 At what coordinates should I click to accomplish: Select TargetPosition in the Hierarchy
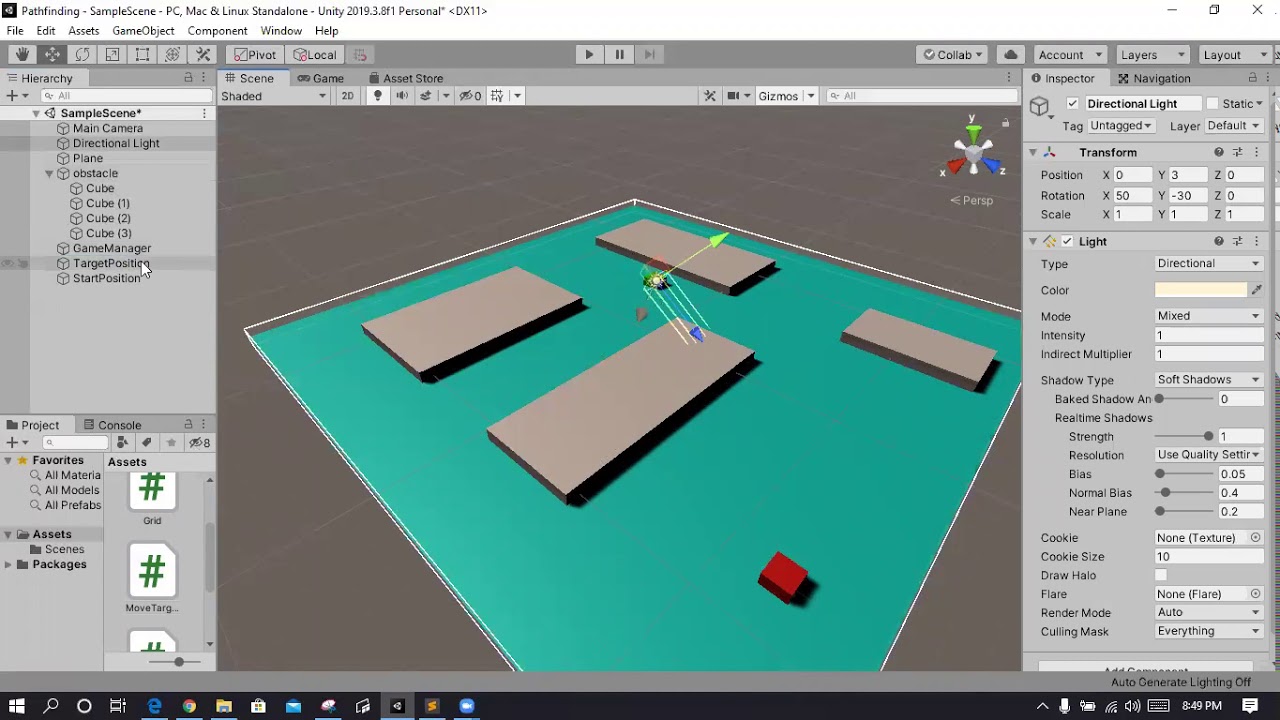coord(111,264)
